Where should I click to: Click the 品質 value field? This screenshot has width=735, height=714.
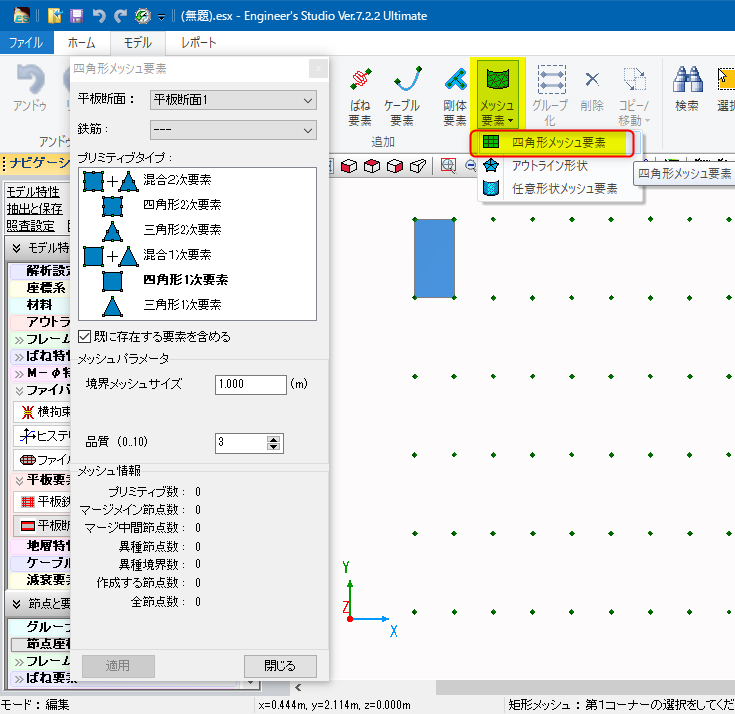coord(241,443)
